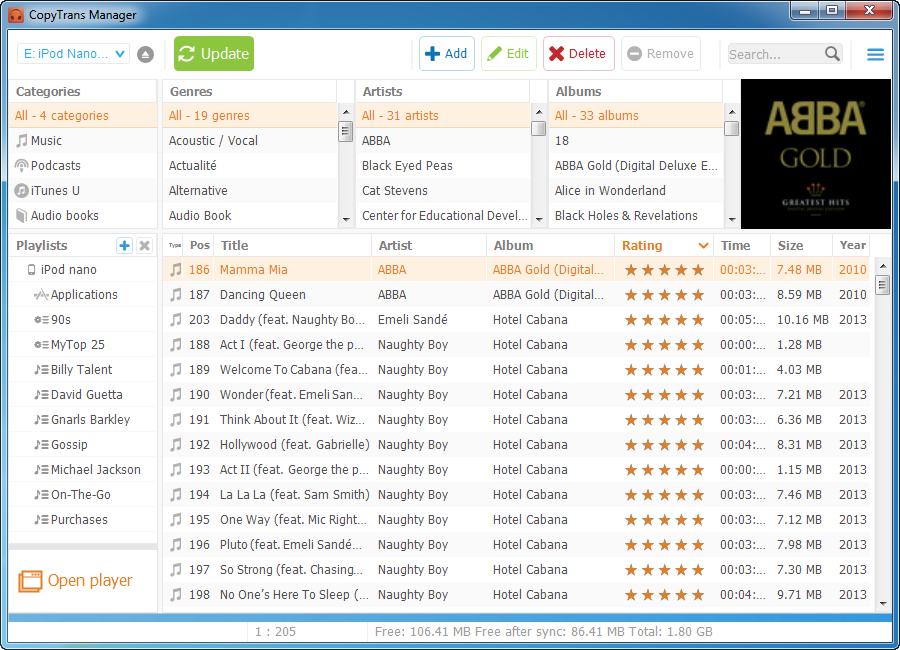Set star rating for Daddy track
This screenshot has height=650, width=900.
tap(664, 320)
